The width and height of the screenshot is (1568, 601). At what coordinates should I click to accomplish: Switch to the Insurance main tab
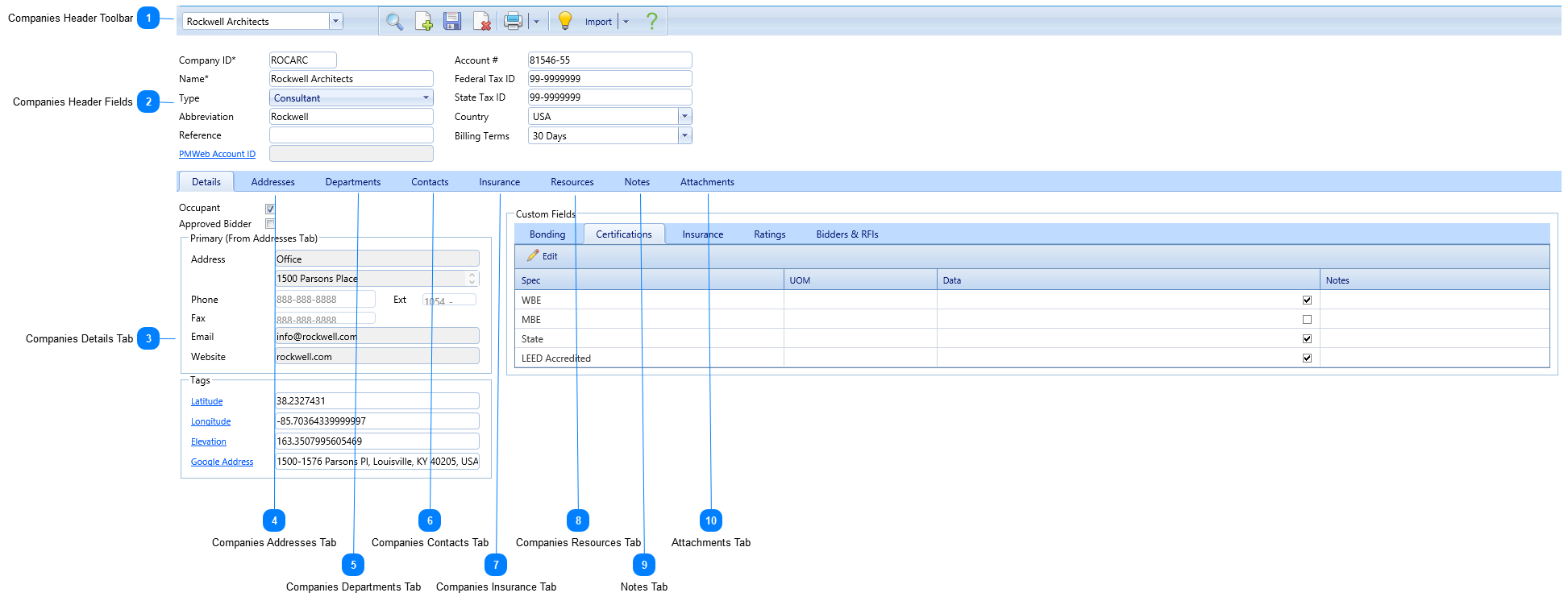click(x=500, y=181)
